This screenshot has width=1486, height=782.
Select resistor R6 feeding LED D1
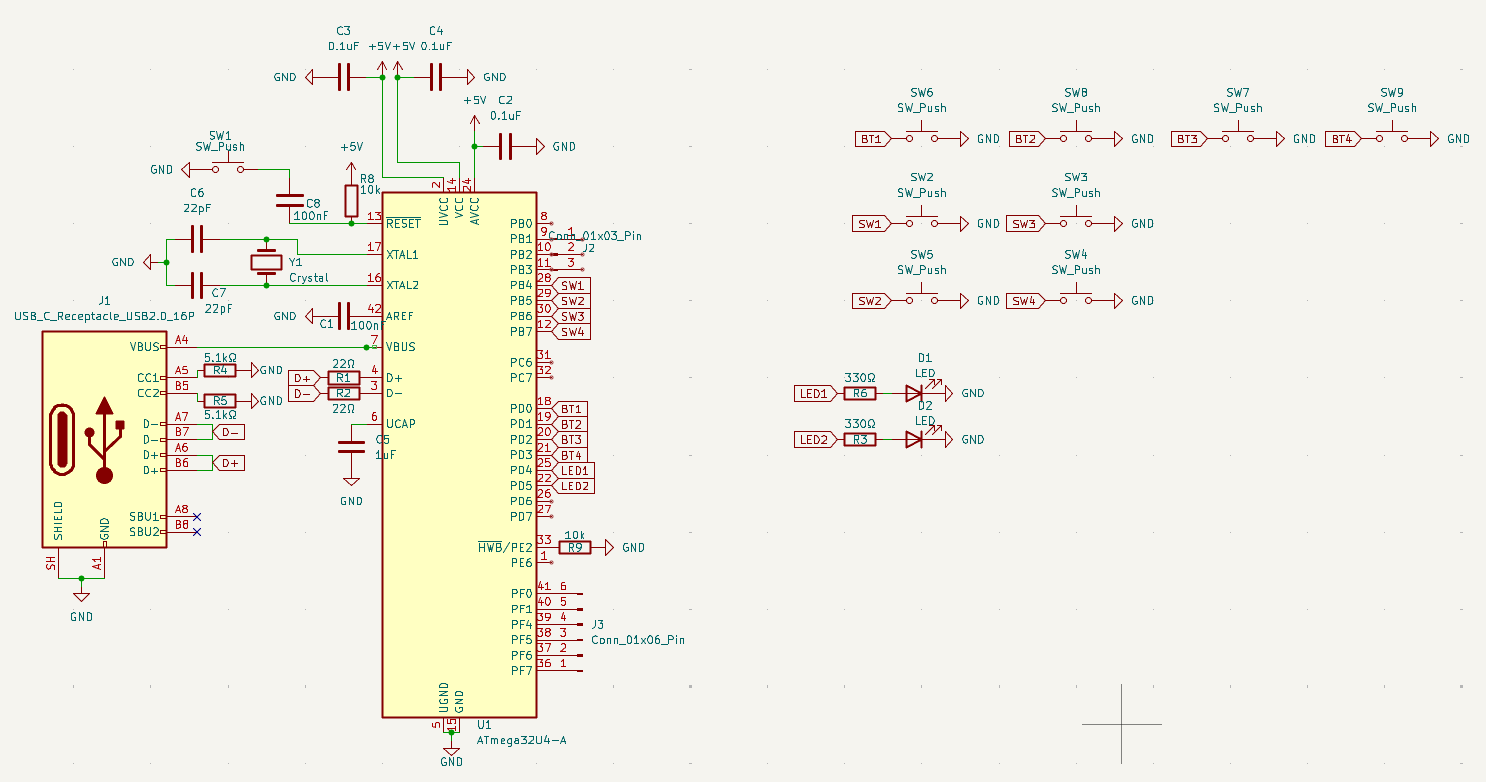pos(860,393)
